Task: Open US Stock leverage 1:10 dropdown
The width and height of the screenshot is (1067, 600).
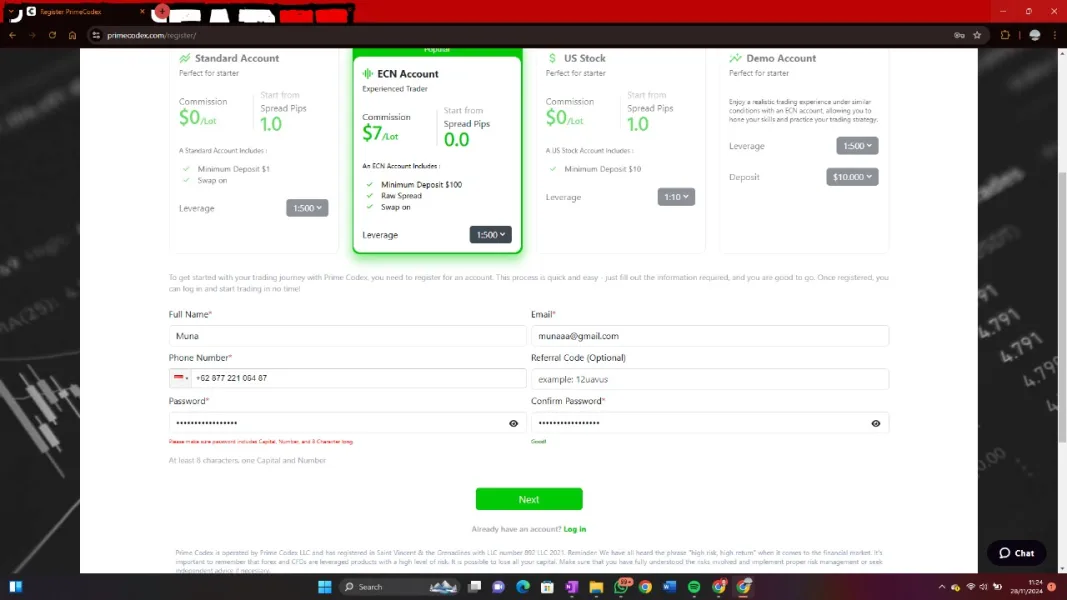Action: point(676,197)
